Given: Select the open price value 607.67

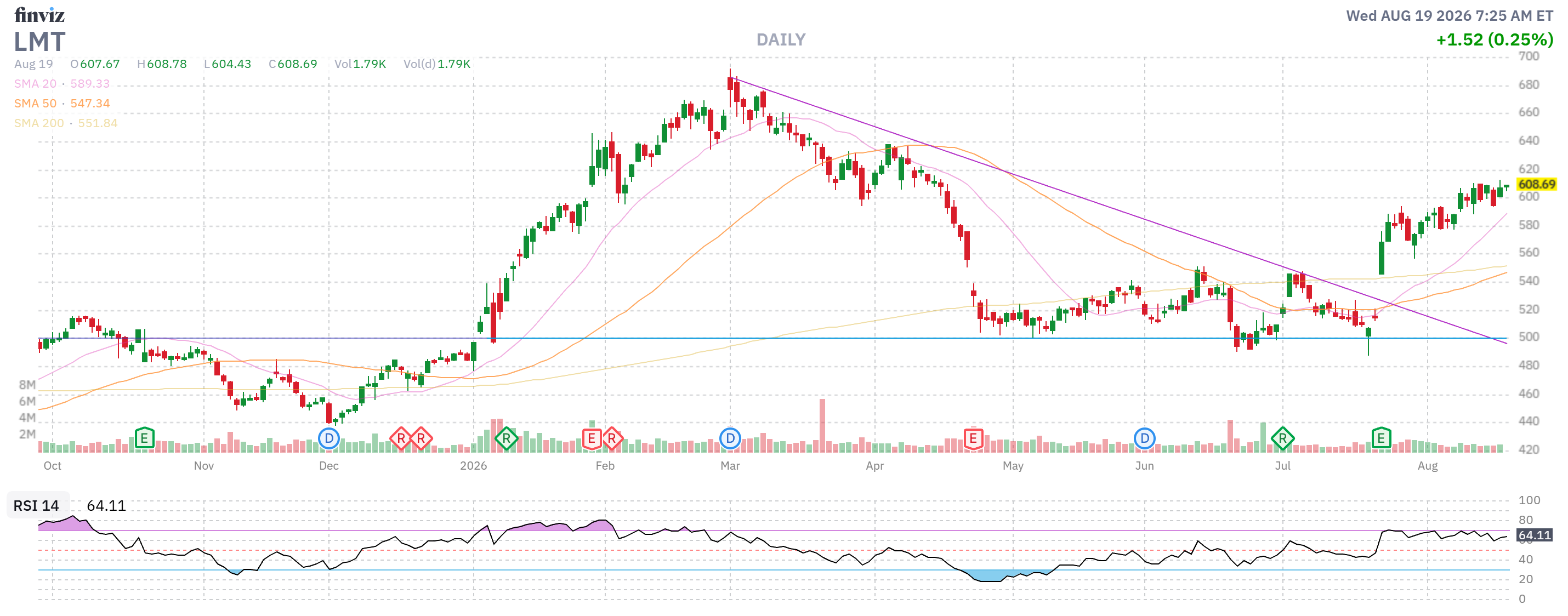Looking at the screenshot, I should click(x=100, y=64).
